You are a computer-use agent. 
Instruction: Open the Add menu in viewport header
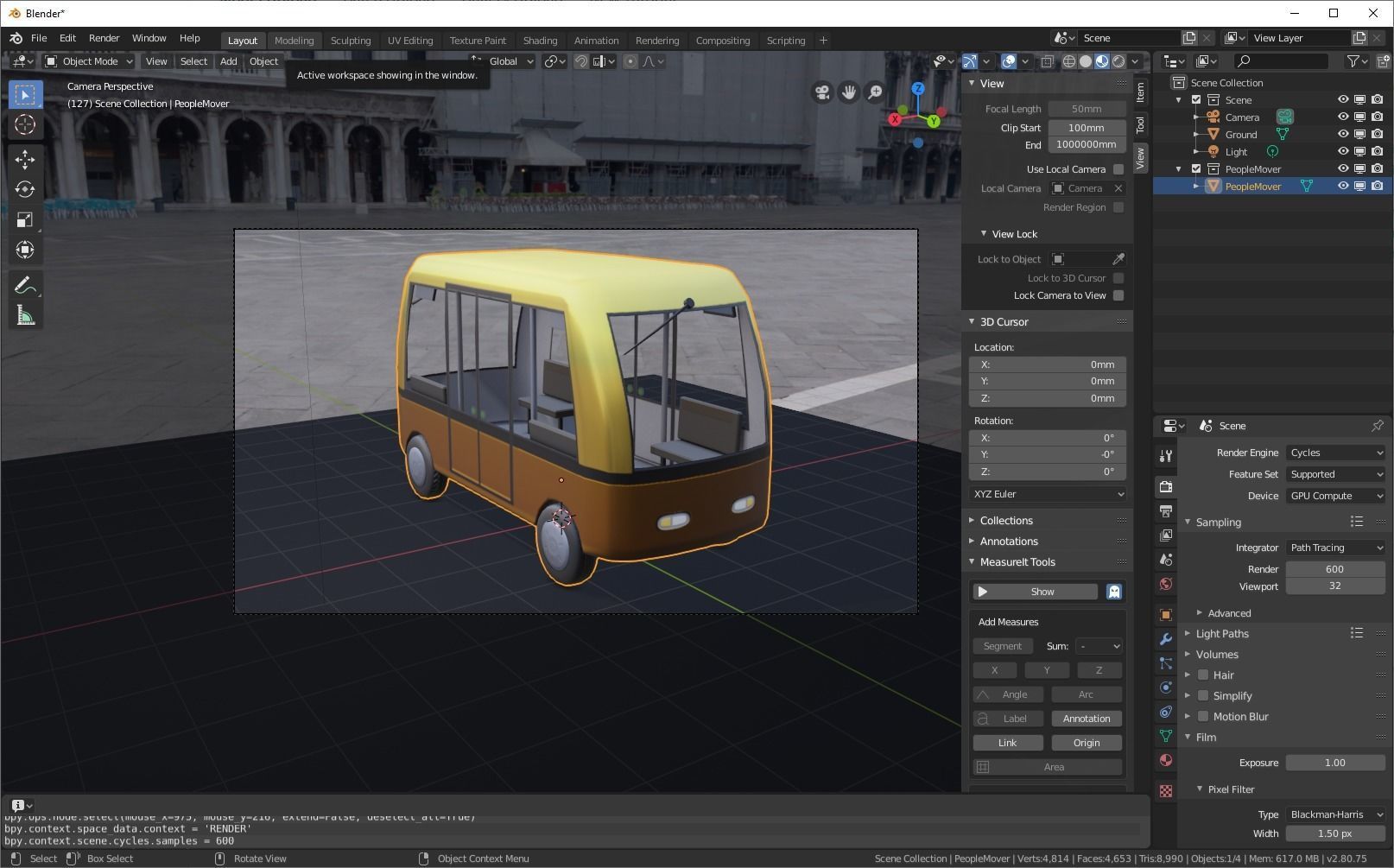tap(228, 61)
